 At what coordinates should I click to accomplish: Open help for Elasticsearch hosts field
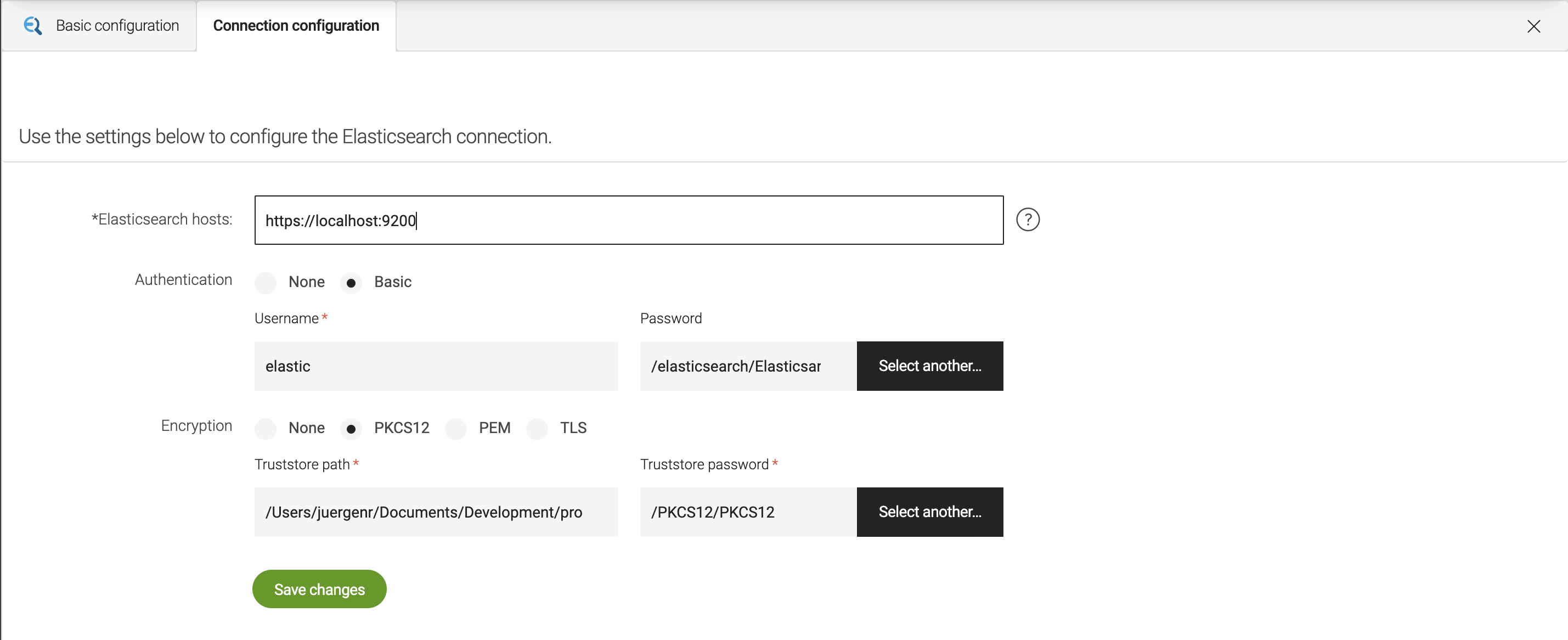1028,219
